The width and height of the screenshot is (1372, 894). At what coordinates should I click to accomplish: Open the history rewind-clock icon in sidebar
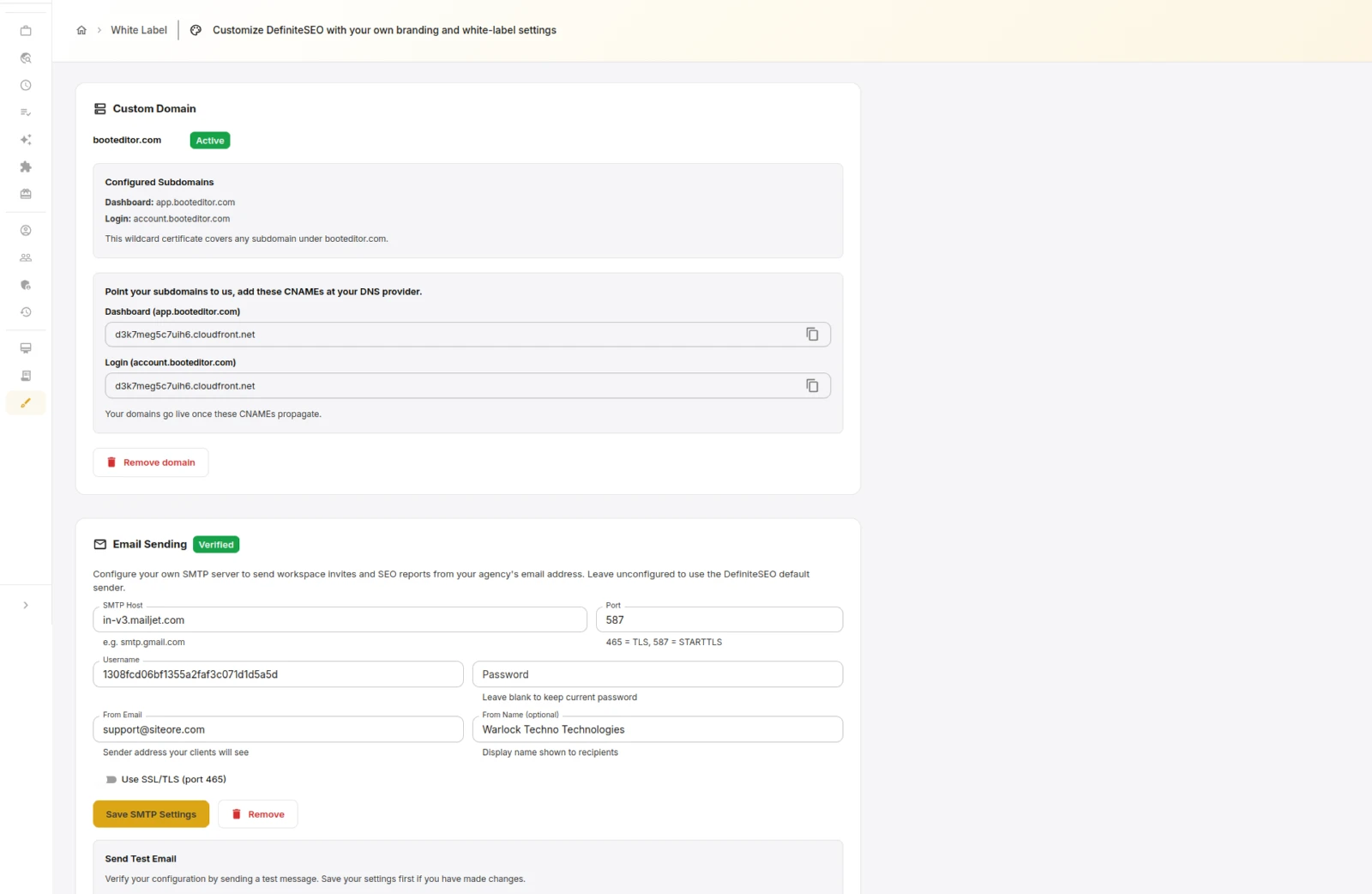(26, 312)
